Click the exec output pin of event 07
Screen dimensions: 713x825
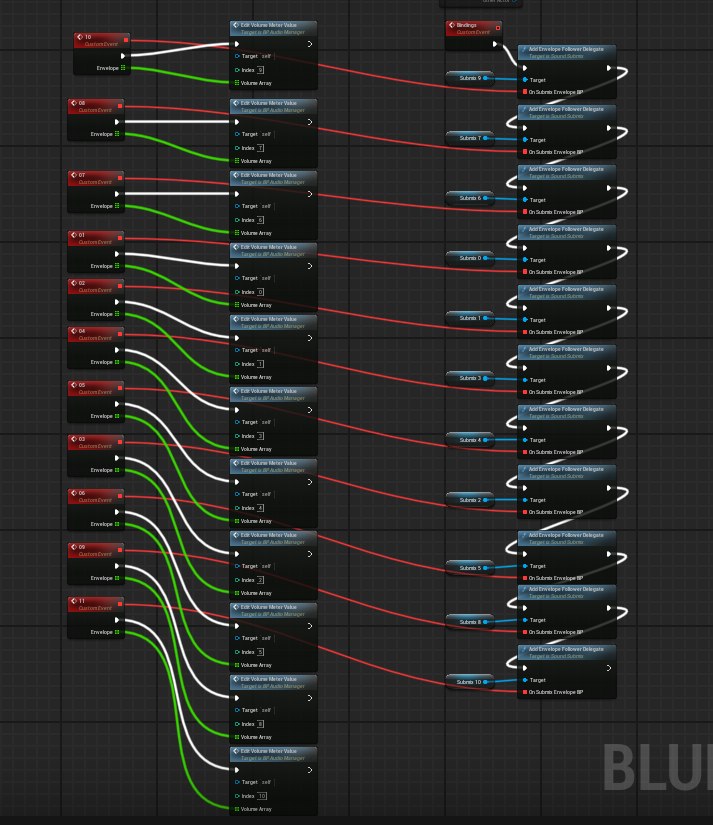click(117, 194)
